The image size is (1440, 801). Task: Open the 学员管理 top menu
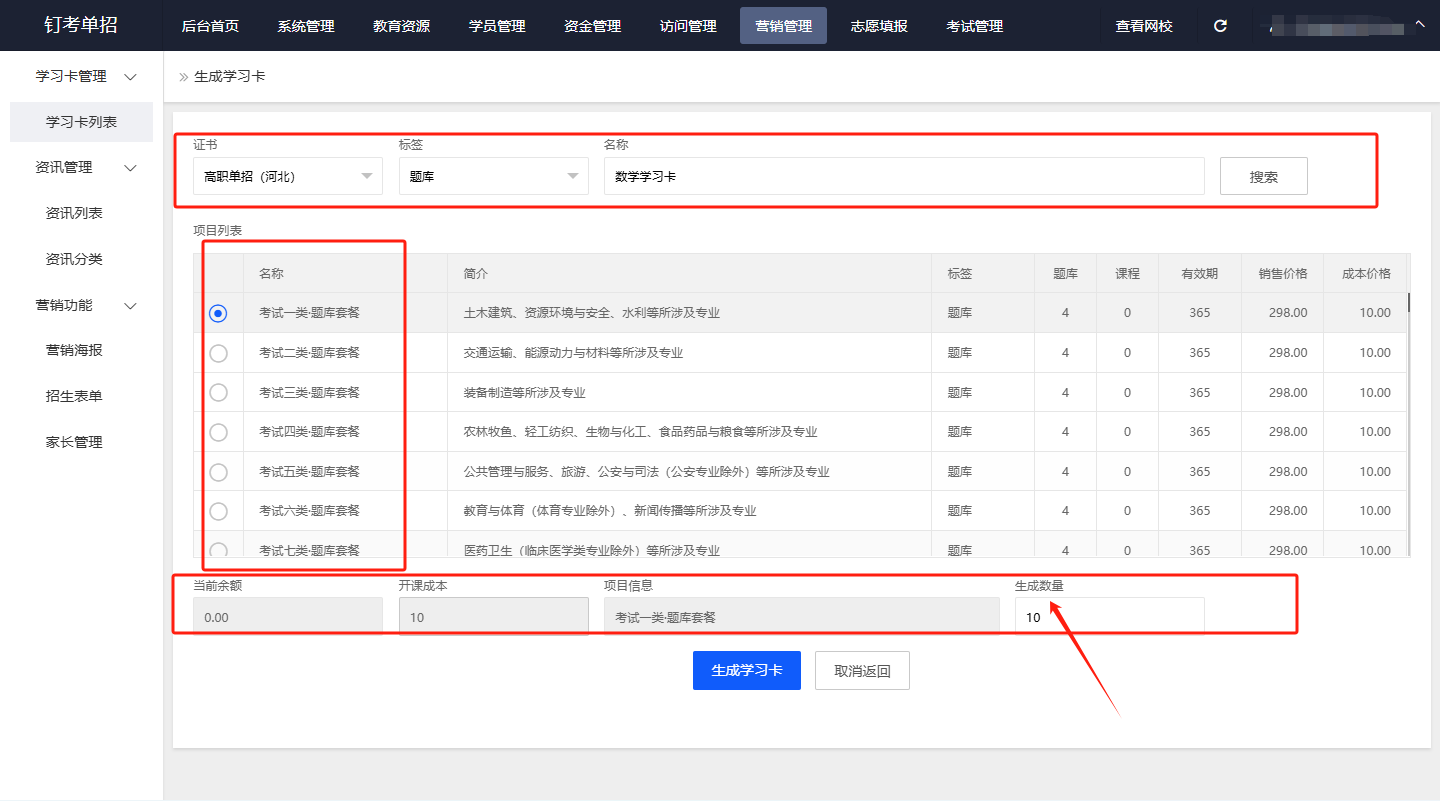pyautogui.click(x=497, y=26)
